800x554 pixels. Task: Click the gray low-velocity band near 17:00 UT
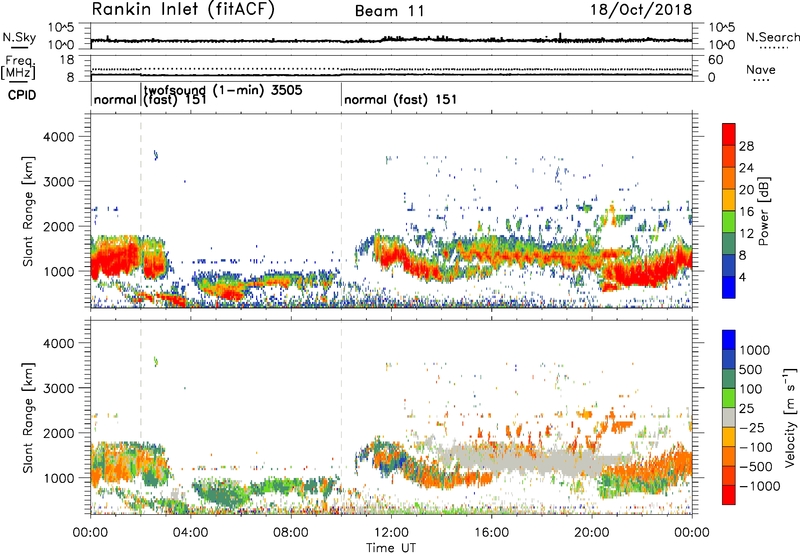pos(531,460)
